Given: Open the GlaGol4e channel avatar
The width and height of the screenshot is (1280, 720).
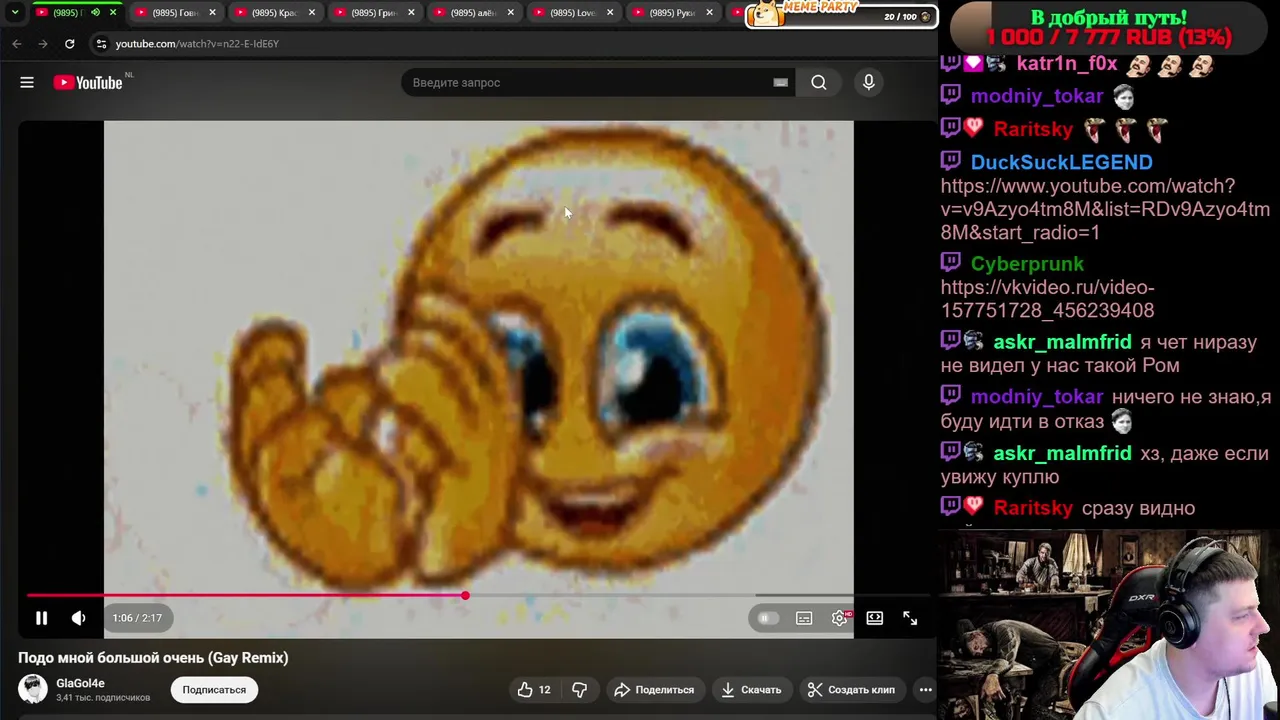Looking at the screenshot, I should (33, 689).
